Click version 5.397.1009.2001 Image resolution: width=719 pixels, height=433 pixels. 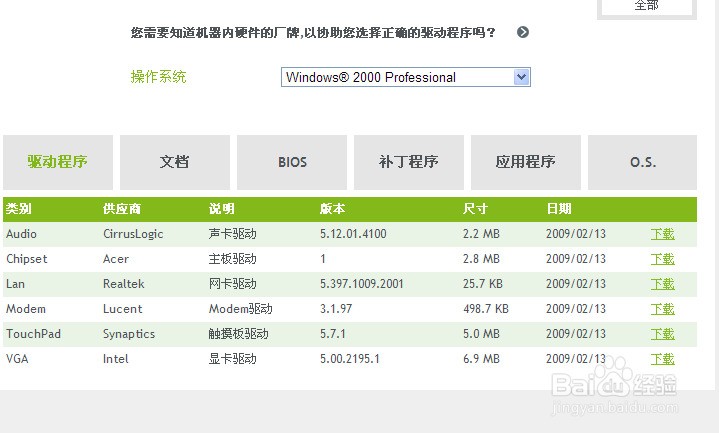362,284
